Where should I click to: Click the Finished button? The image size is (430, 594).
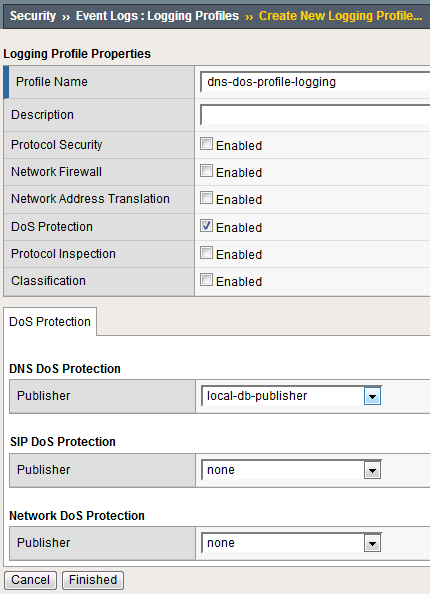pos(93,580)
